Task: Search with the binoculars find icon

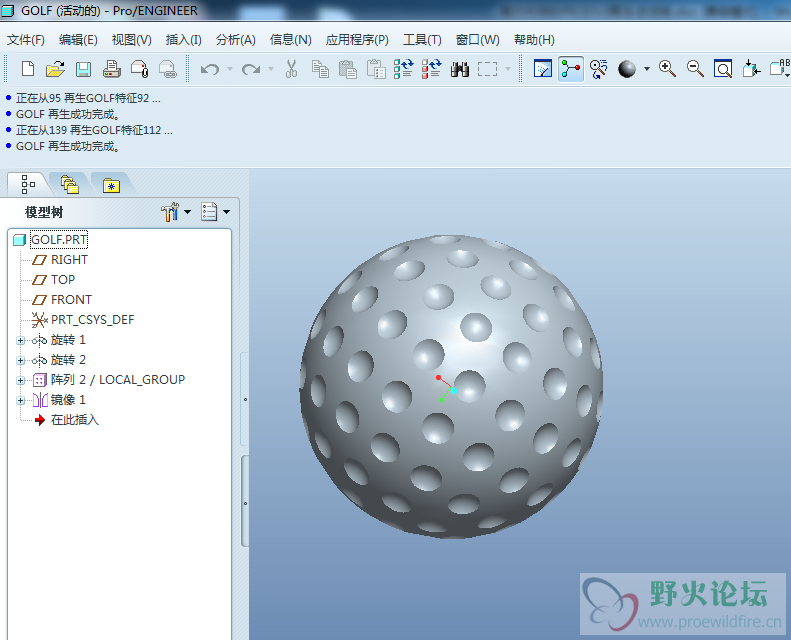Action: coord(460,69)
